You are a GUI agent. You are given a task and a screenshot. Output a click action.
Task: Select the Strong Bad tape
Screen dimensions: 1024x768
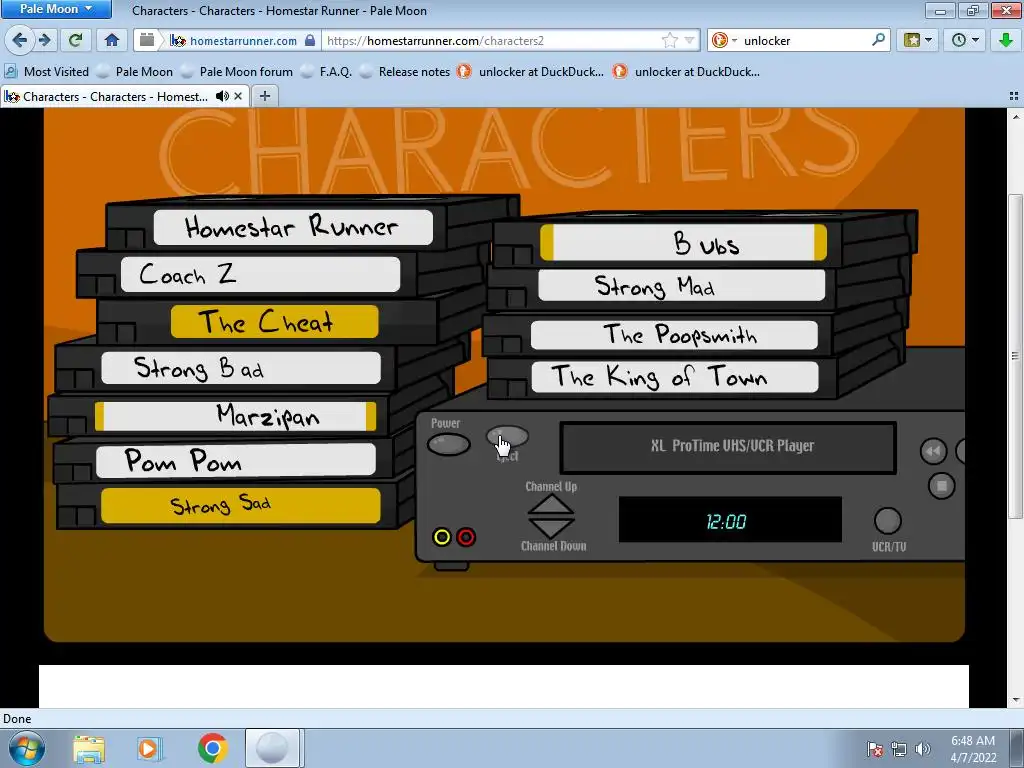240,368
